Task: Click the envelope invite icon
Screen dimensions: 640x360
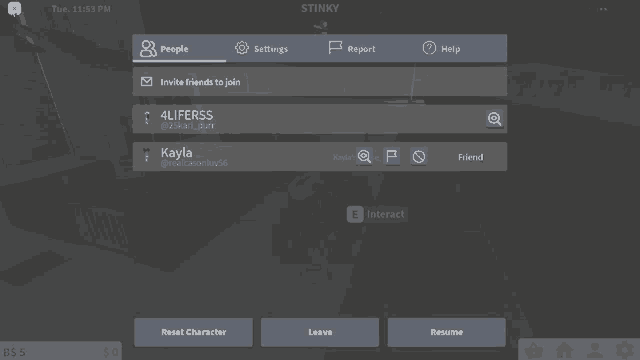Action: tap(147, 82)
